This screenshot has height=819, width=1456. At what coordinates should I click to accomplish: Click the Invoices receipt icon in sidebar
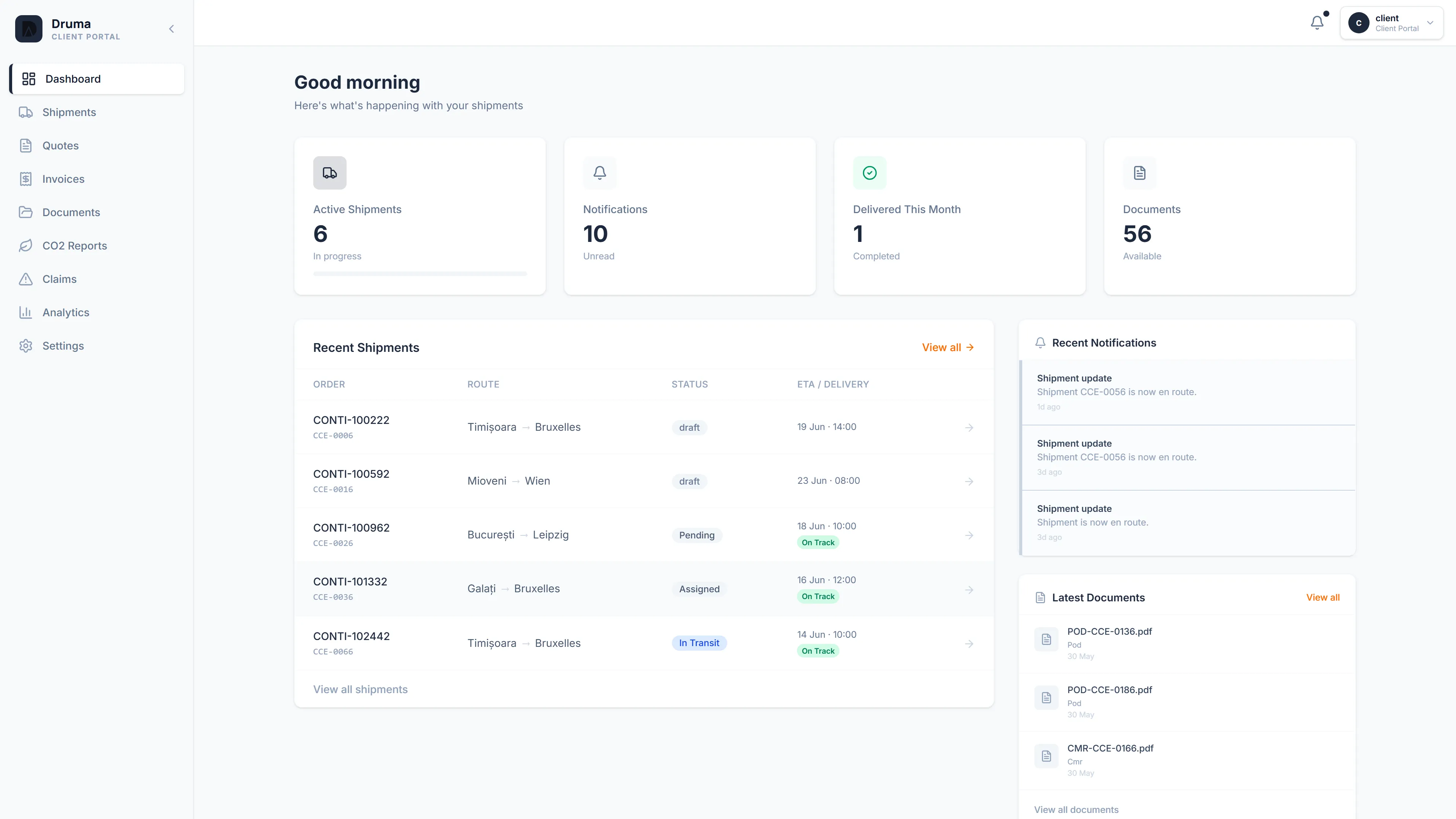26,179
